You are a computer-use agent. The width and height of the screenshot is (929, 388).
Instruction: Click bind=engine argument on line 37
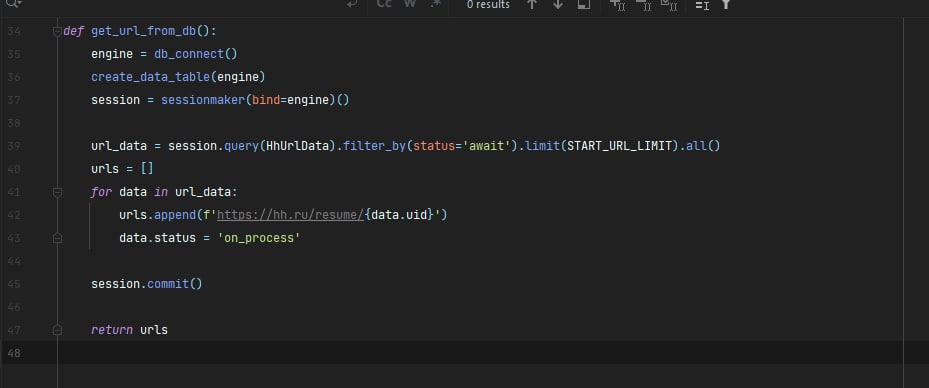tap(290, 100)
